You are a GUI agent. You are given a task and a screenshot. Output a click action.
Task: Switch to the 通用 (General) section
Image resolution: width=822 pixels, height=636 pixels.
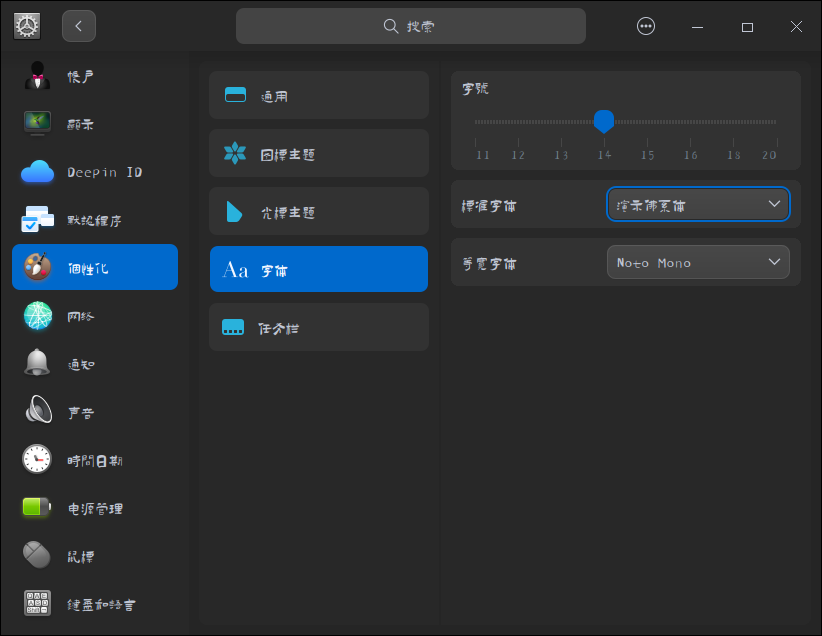click(318, 95)
